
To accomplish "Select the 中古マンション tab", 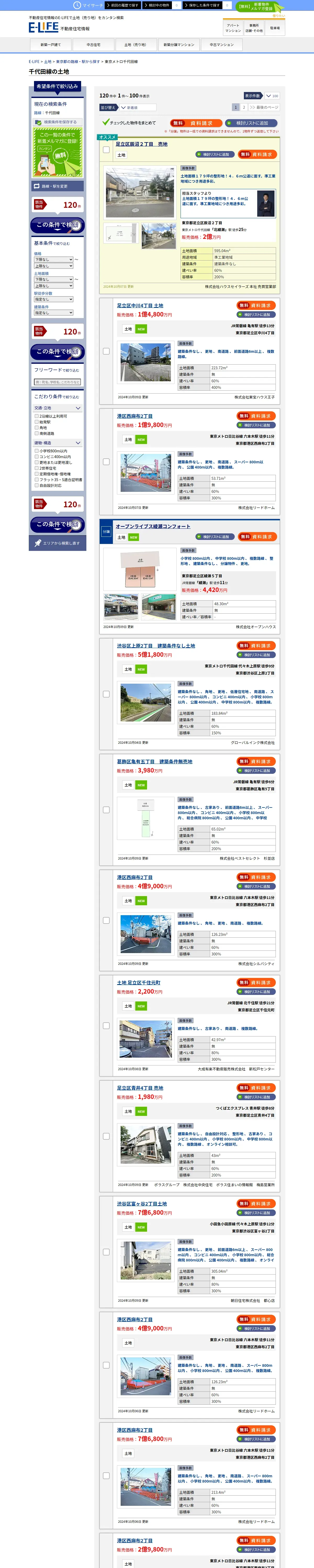I will click(x=221, y=44).
